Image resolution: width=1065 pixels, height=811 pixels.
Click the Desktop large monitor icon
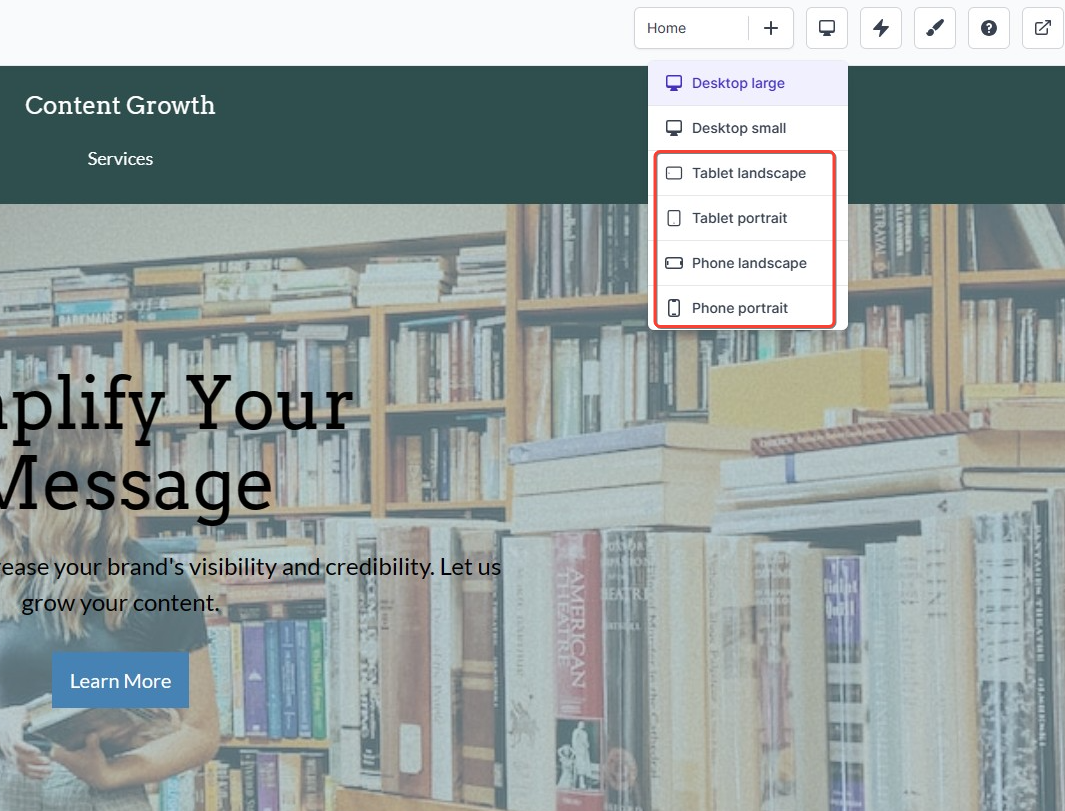pos(674,83)
